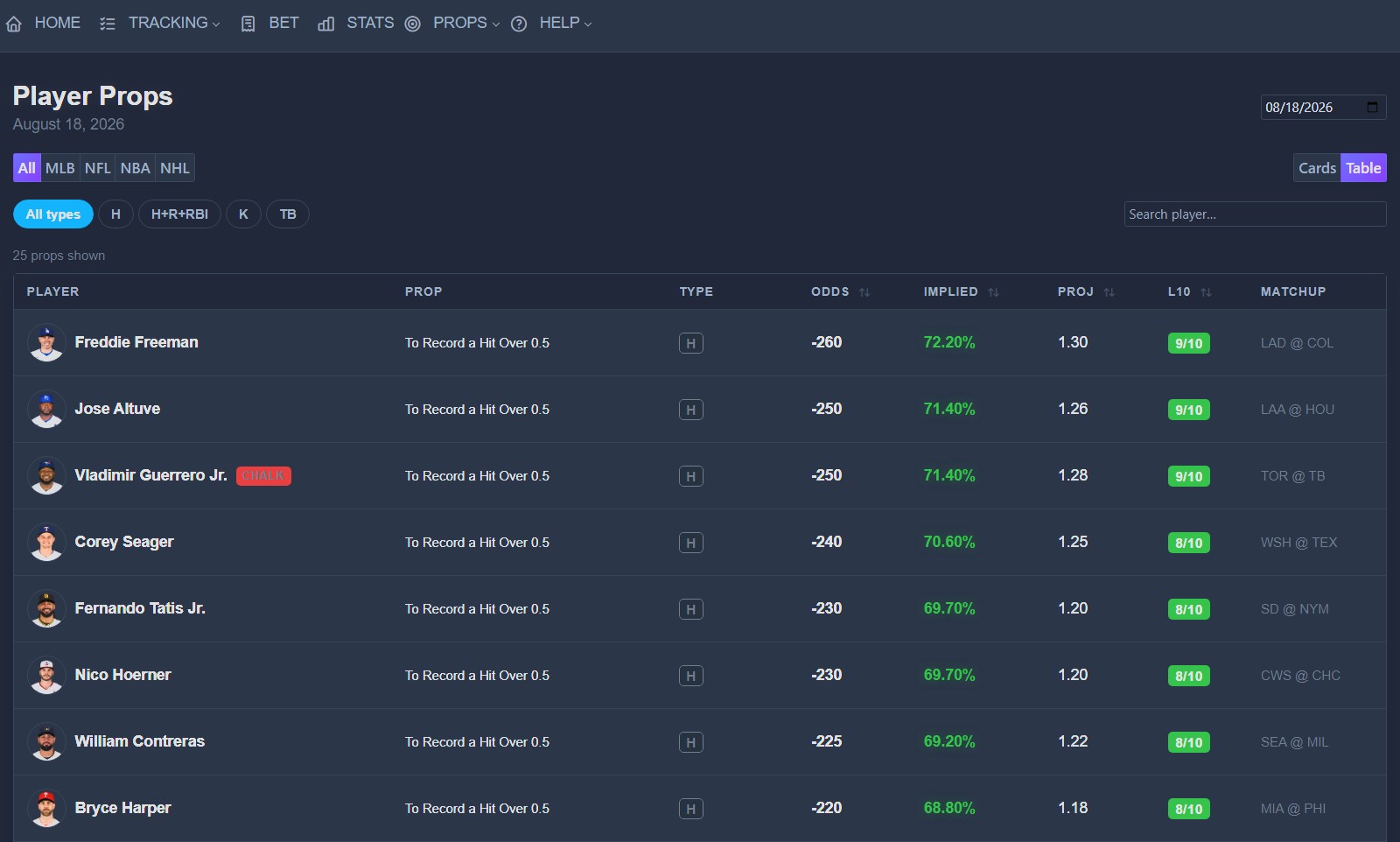Click Bryce Harper's H type badge
Screen dimensions: 1400x842
click(x=691, y=809)
